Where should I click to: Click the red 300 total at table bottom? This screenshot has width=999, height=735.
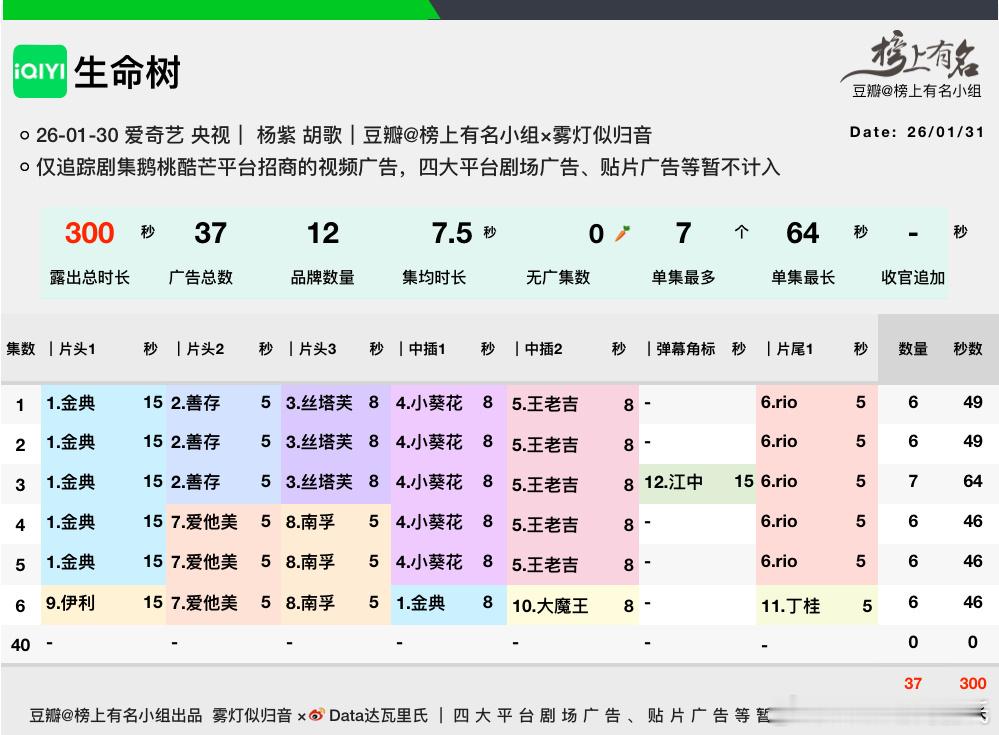pos(972,683)
